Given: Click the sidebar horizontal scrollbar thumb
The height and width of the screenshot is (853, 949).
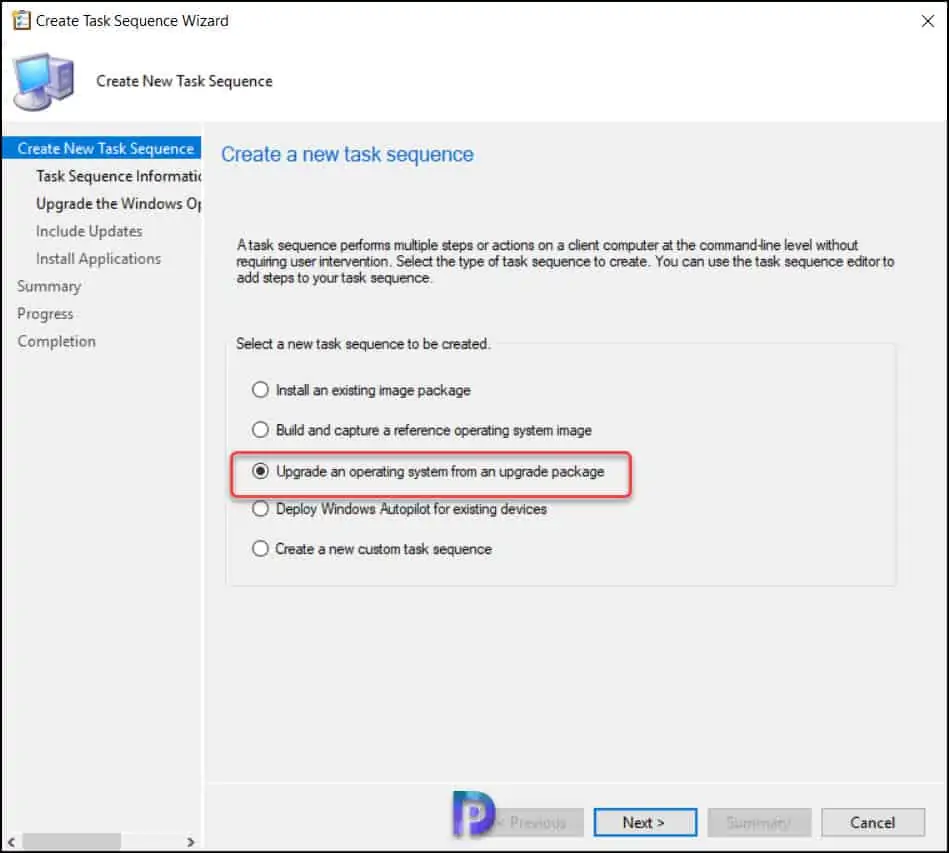Looking at the screenshot, I should pyautogui.click(x=71, y=842).
